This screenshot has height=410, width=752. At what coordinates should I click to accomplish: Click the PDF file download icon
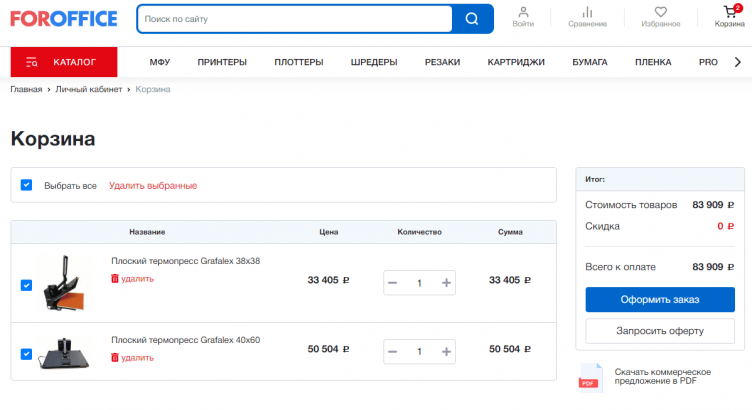click(x=590, y=377)
